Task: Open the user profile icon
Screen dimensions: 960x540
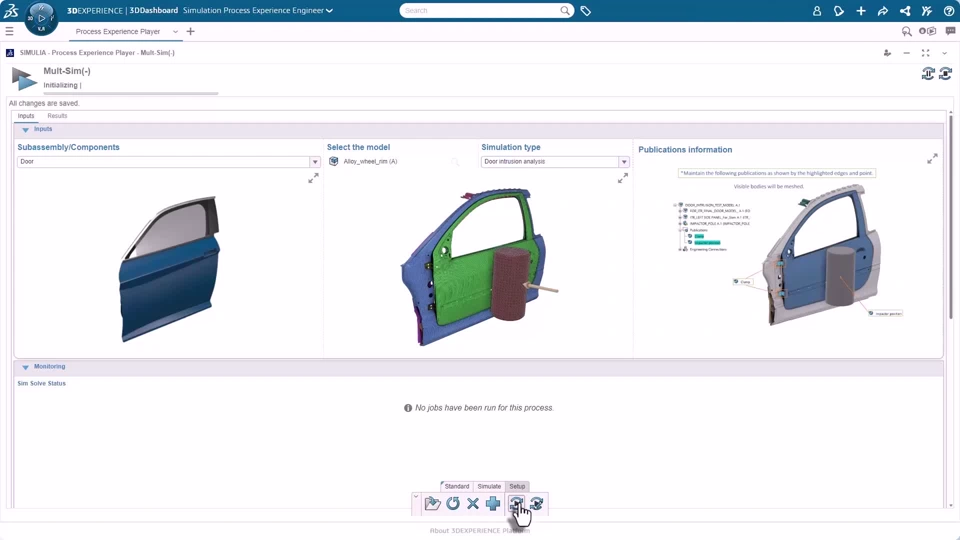Action: pos(817,10)
